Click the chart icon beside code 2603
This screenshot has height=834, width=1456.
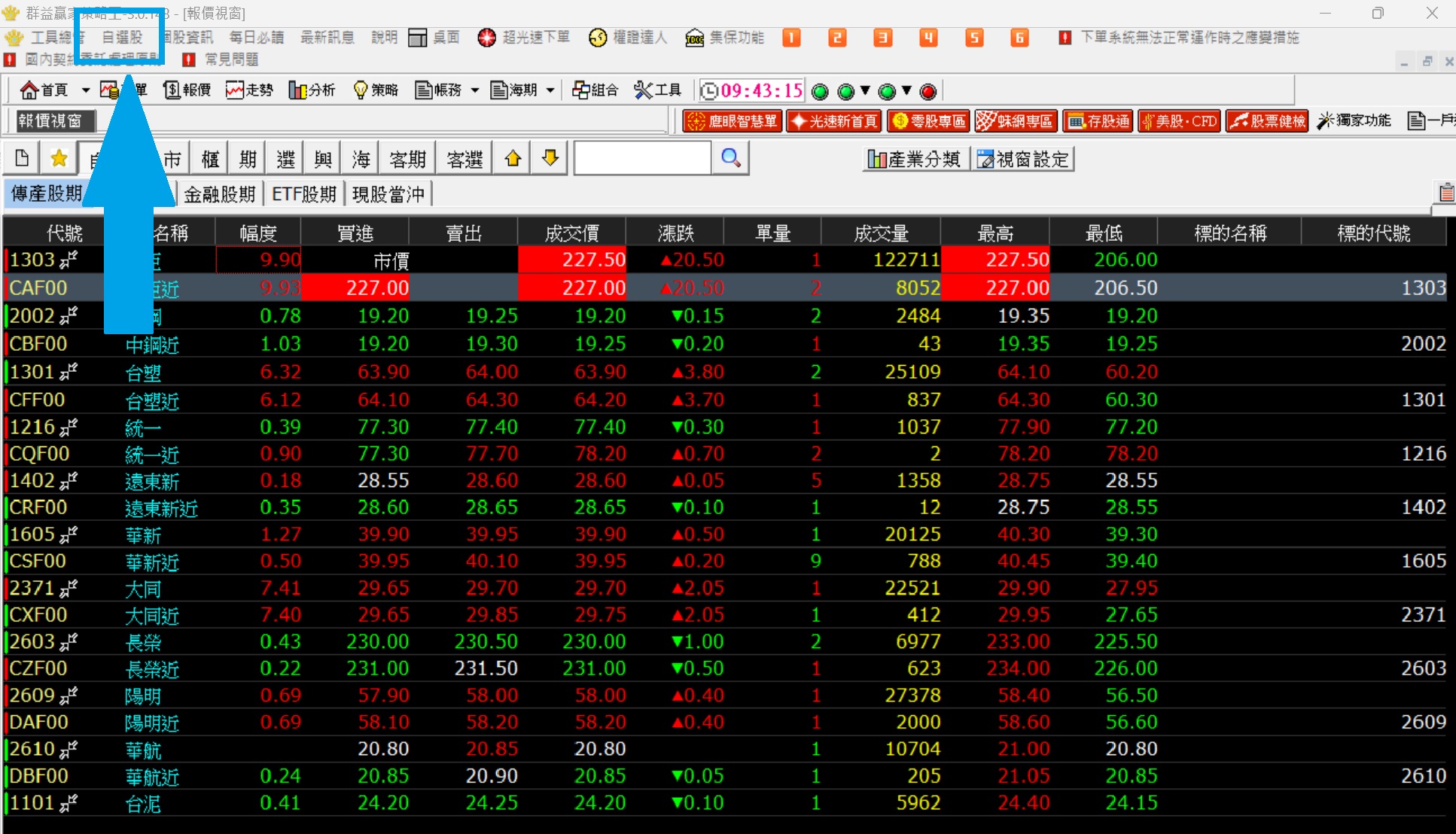point(69,642)
